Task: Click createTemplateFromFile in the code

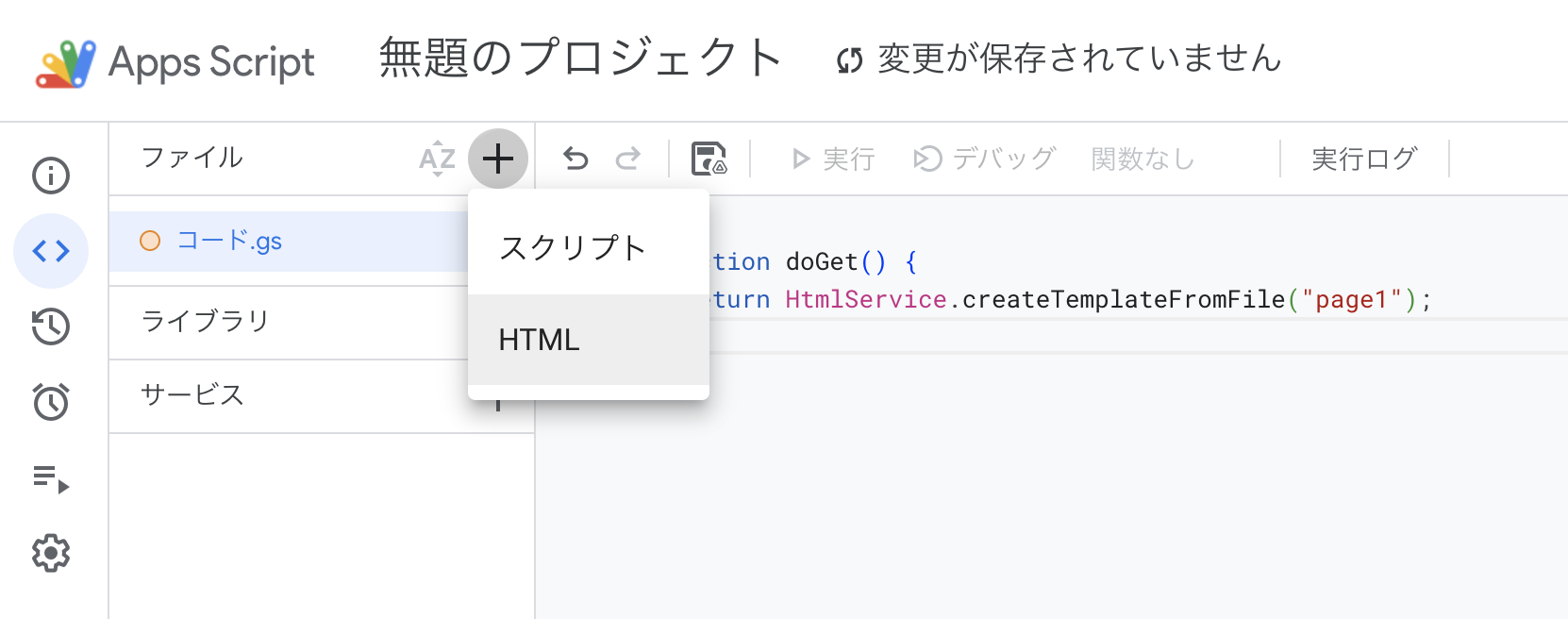Action: 1124,299
